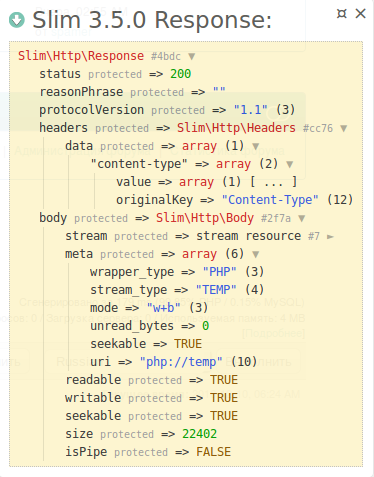This screenshot has height=477, width=374.
Task: Select the status value 200
Action: [181, 74]
